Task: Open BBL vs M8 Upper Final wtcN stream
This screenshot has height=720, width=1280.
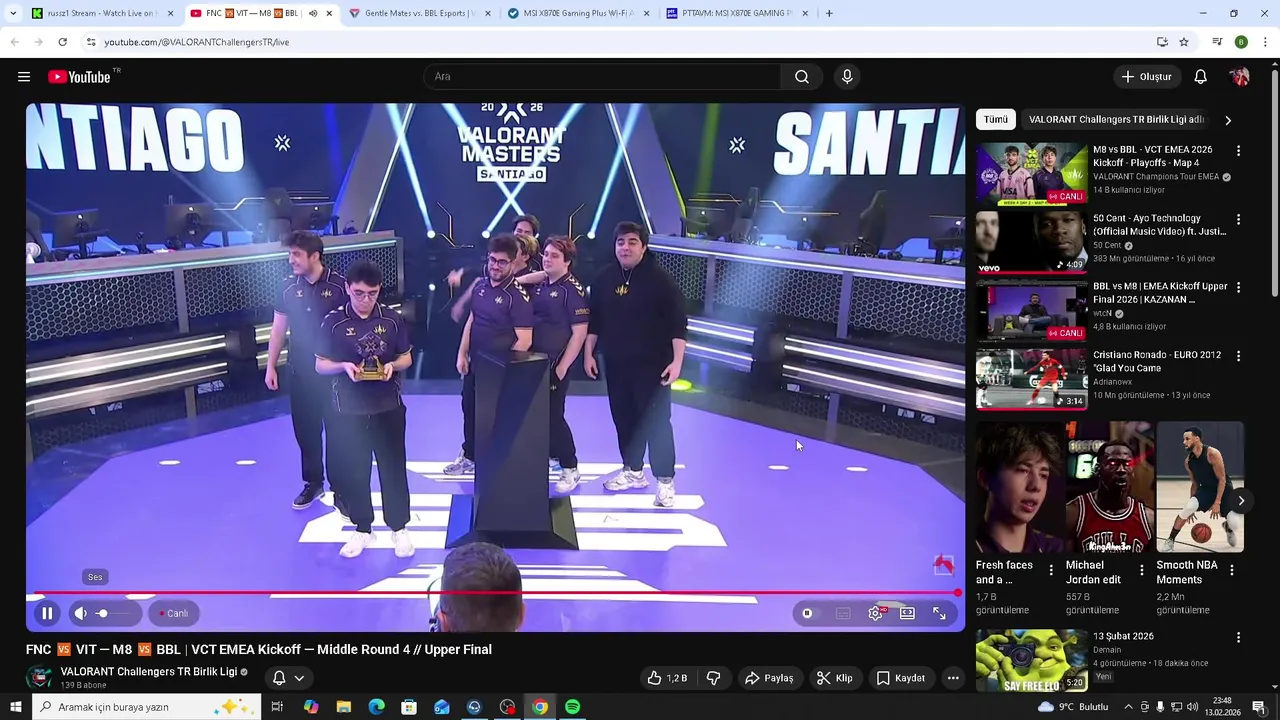Action: 1031,310
